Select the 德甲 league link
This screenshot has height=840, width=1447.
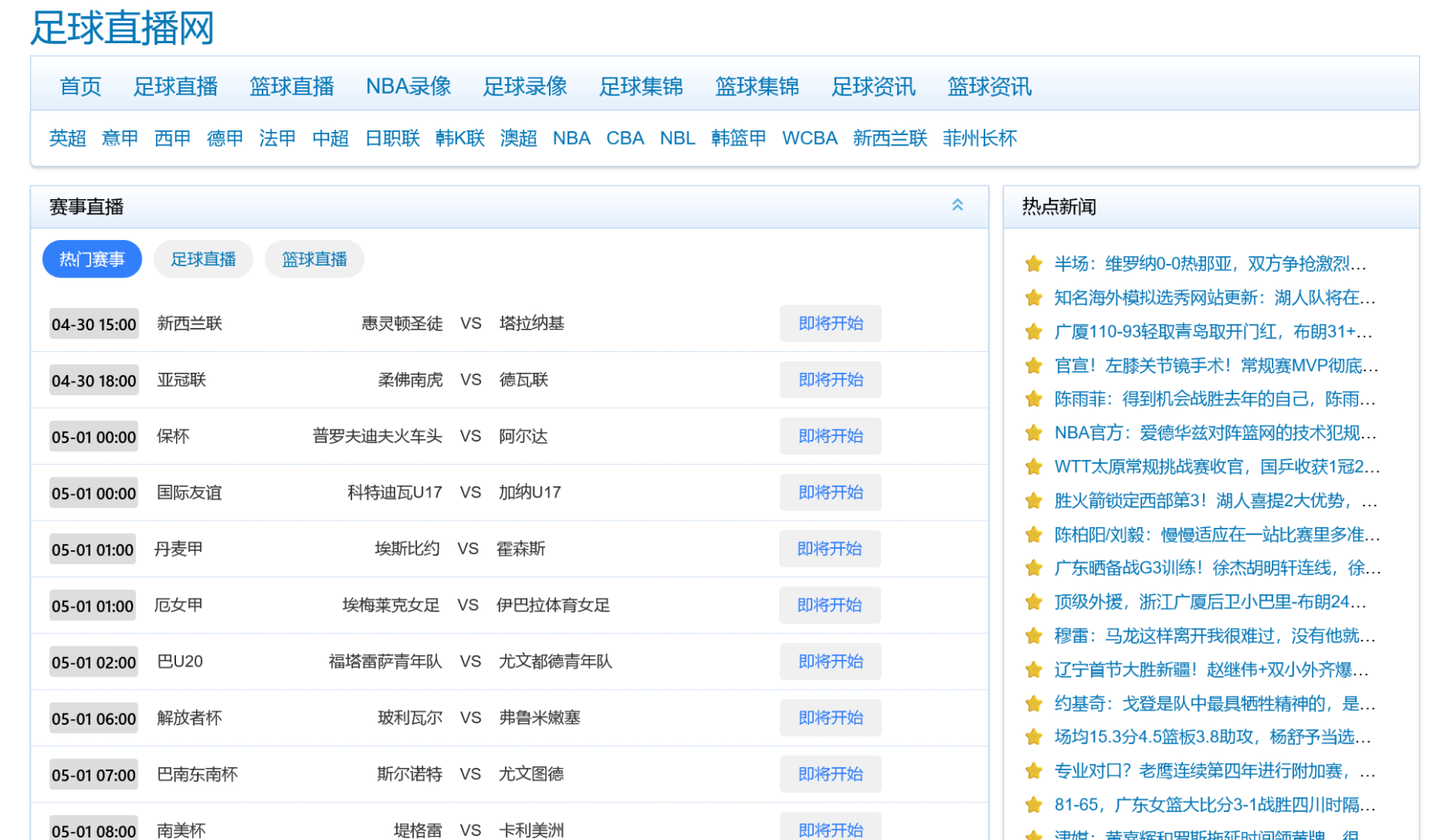point(225,138)
